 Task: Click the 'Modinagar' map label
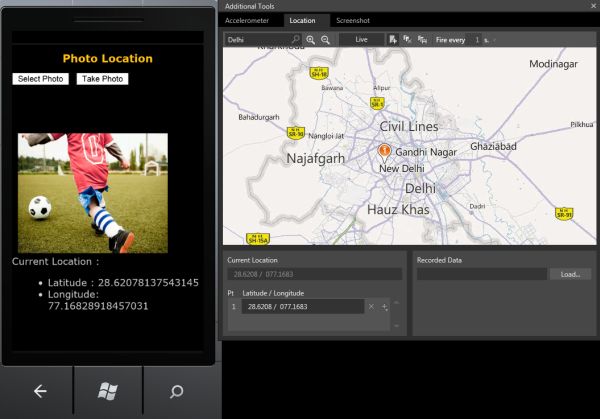(553, 64)
